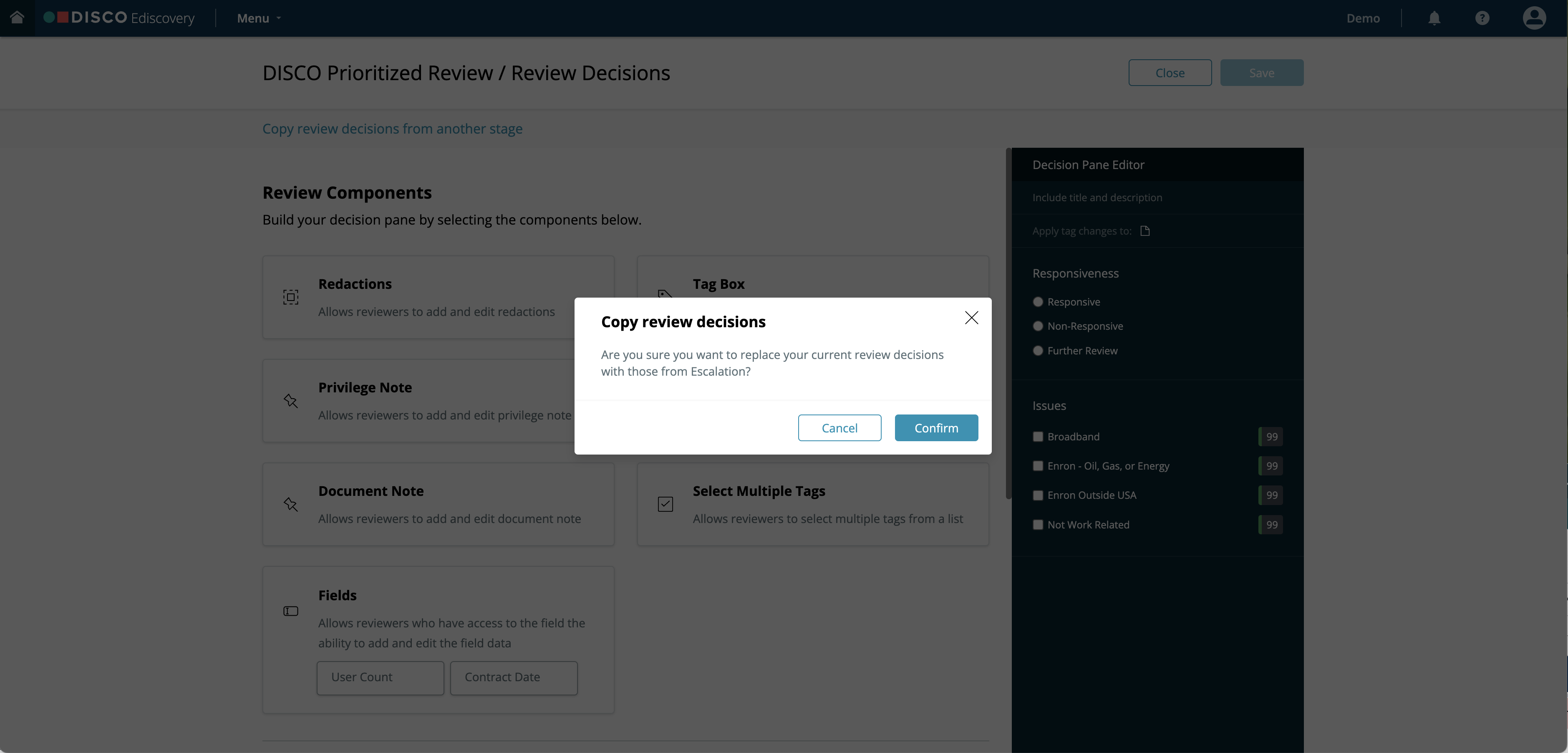Click the Privilege Note pin icon

tap(290, 401)
